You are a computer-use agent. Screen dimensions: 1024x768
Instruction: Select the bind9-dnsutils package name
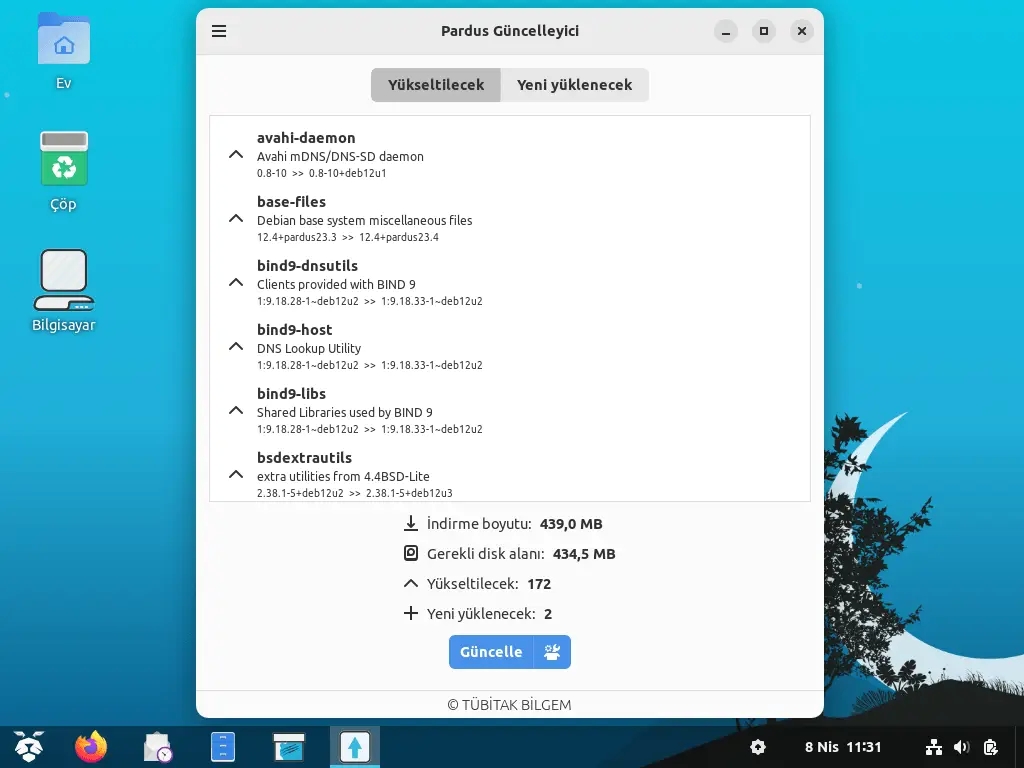click(x=307, y=266)
